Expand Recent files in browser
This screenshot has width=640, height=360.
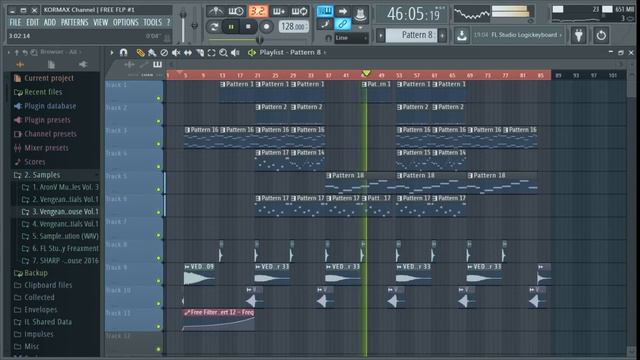(x=43, y=92)
